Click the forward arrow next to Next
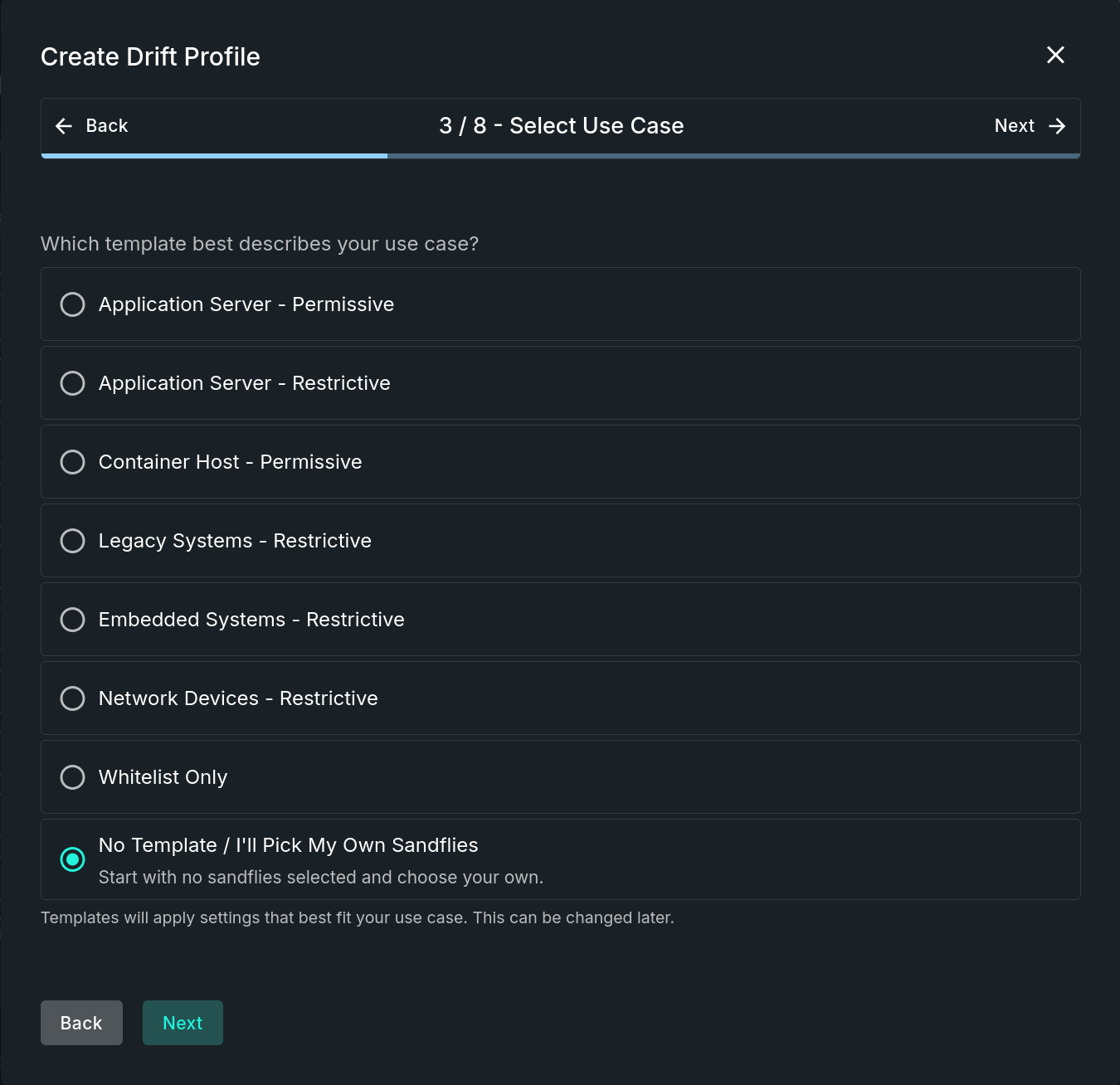The height and width of the screenshot is (1085, 1120). (x=1057, y=126)
